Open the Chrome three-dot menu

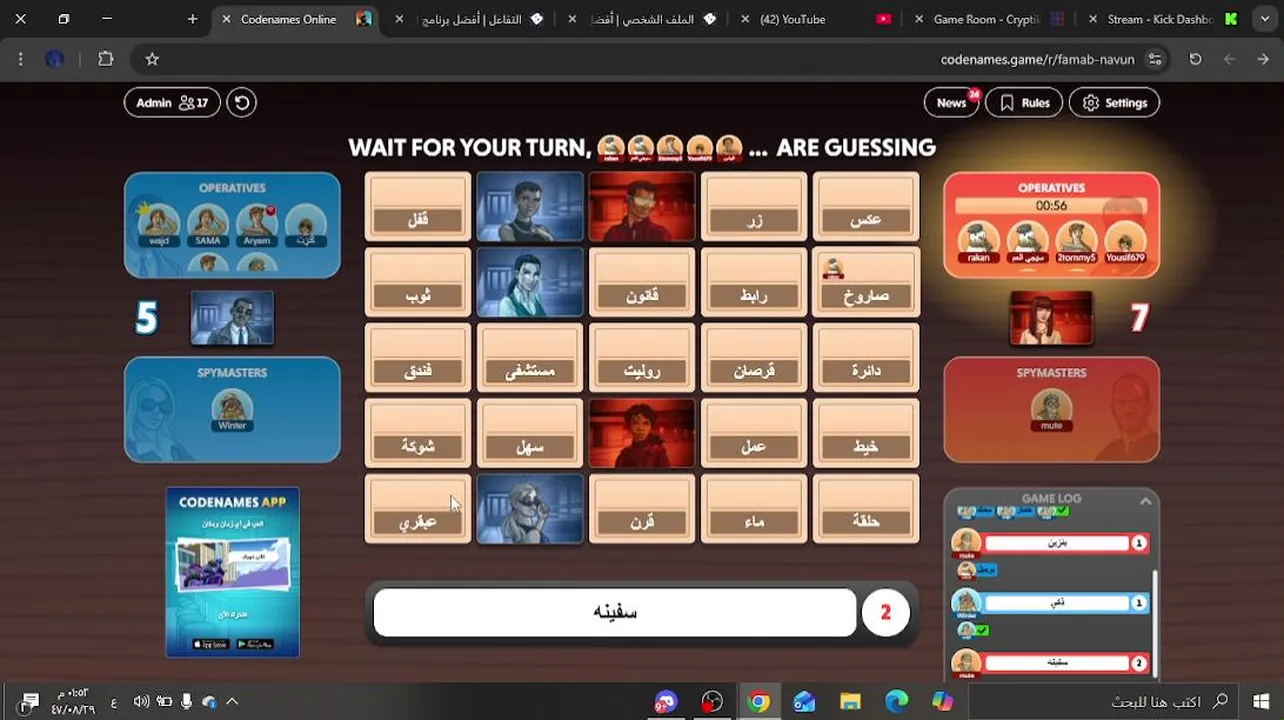[21, 59]
